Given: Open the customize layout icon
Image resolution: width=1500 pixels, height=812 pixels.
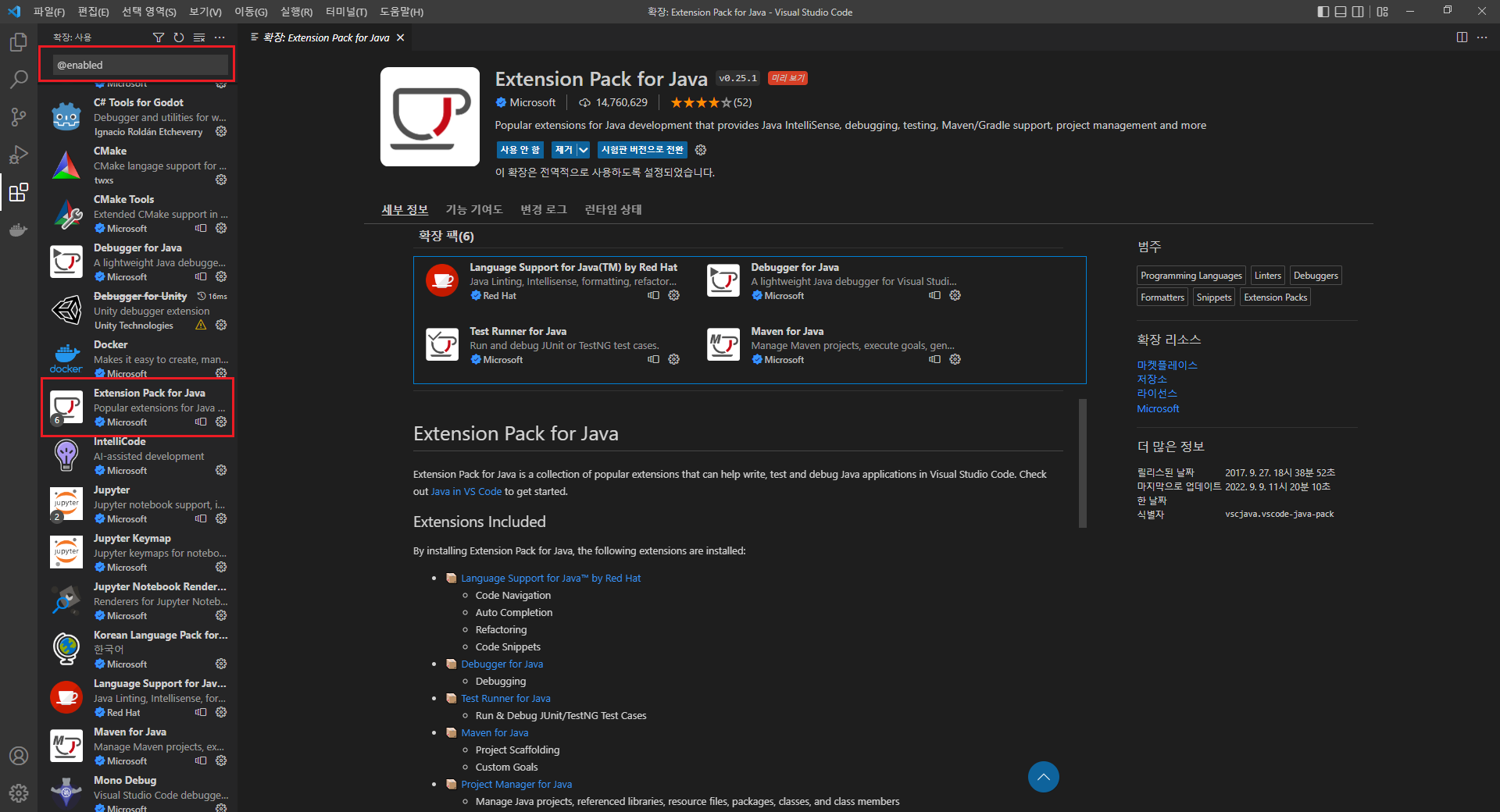Looking at the screenshot, I should (x=1383, y=12).
